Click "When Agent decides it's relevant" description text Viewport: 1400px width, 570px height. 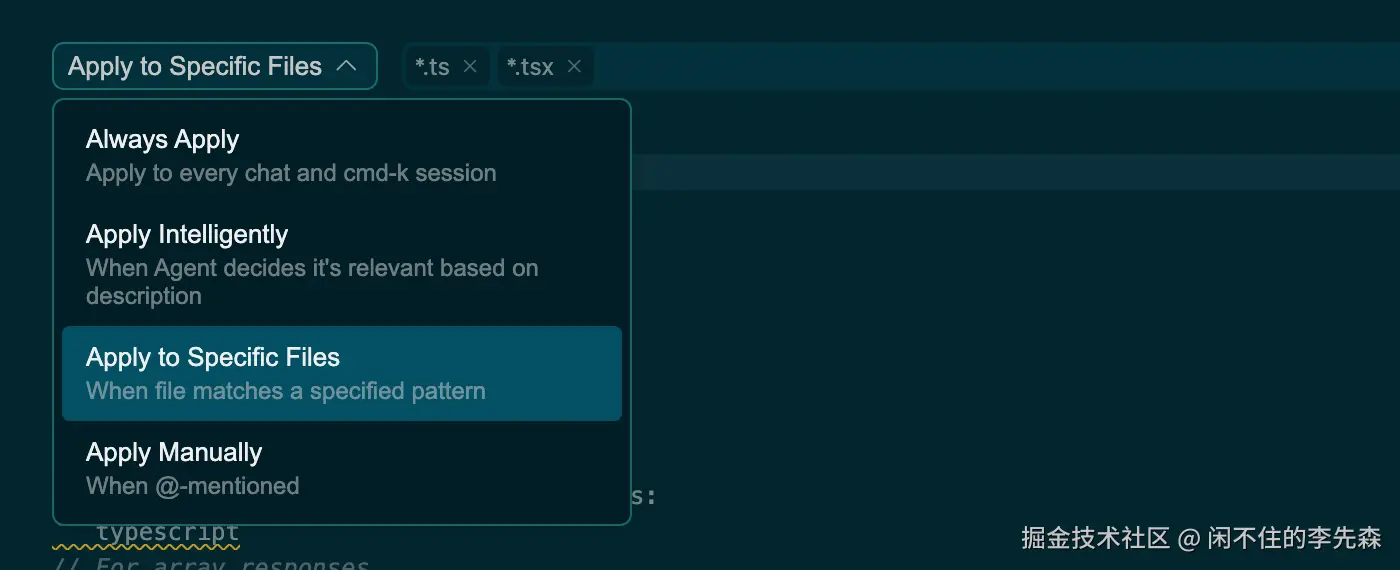coord(312,269)
